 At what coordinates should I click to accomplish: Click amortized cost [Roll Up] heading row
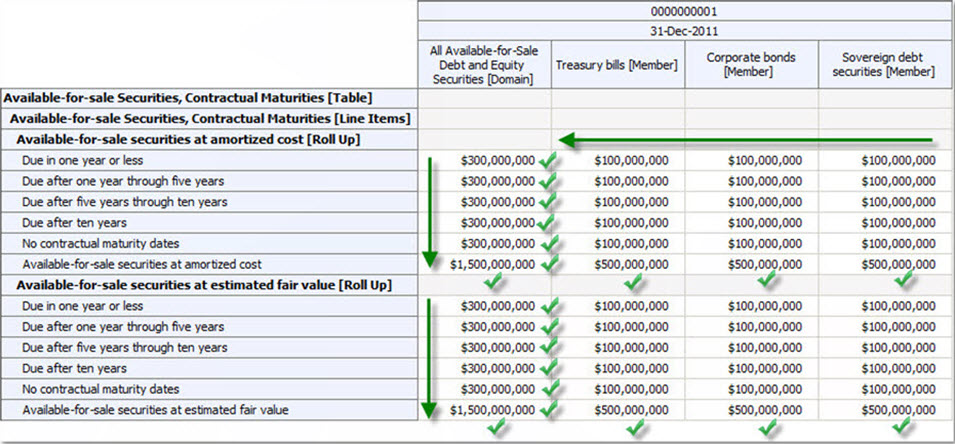point(209,139)
